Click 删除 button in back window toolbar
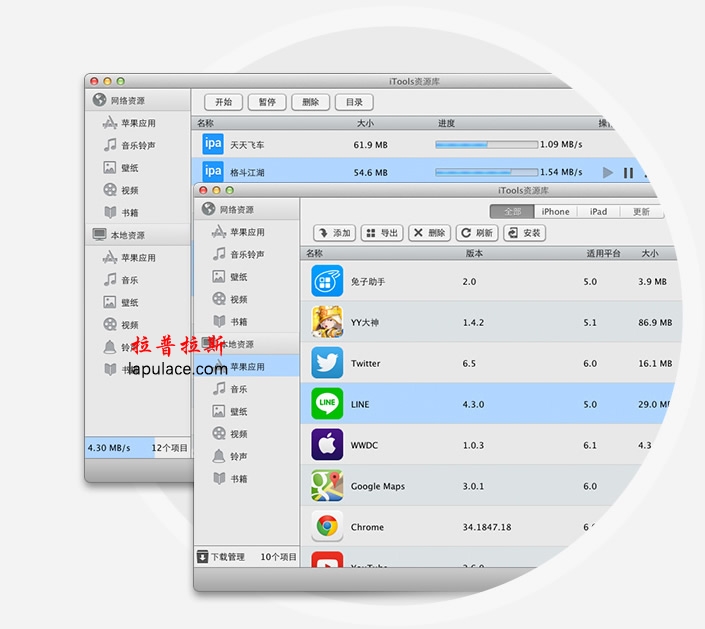Image resolution: width=705 pixels, height=629 pixels. tap(311, 102)
